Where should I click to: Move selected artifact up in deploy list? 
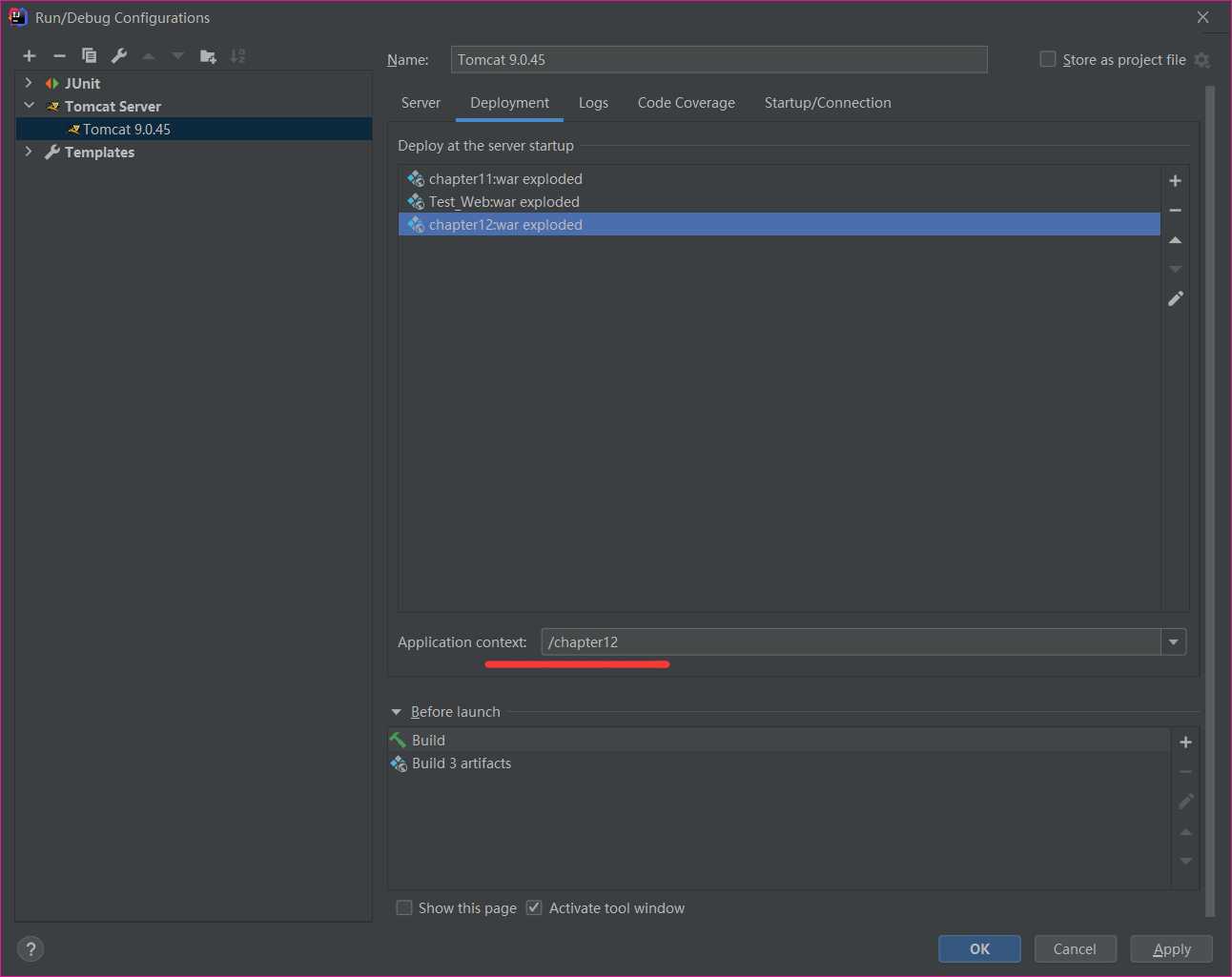[x=1175, y=240]
